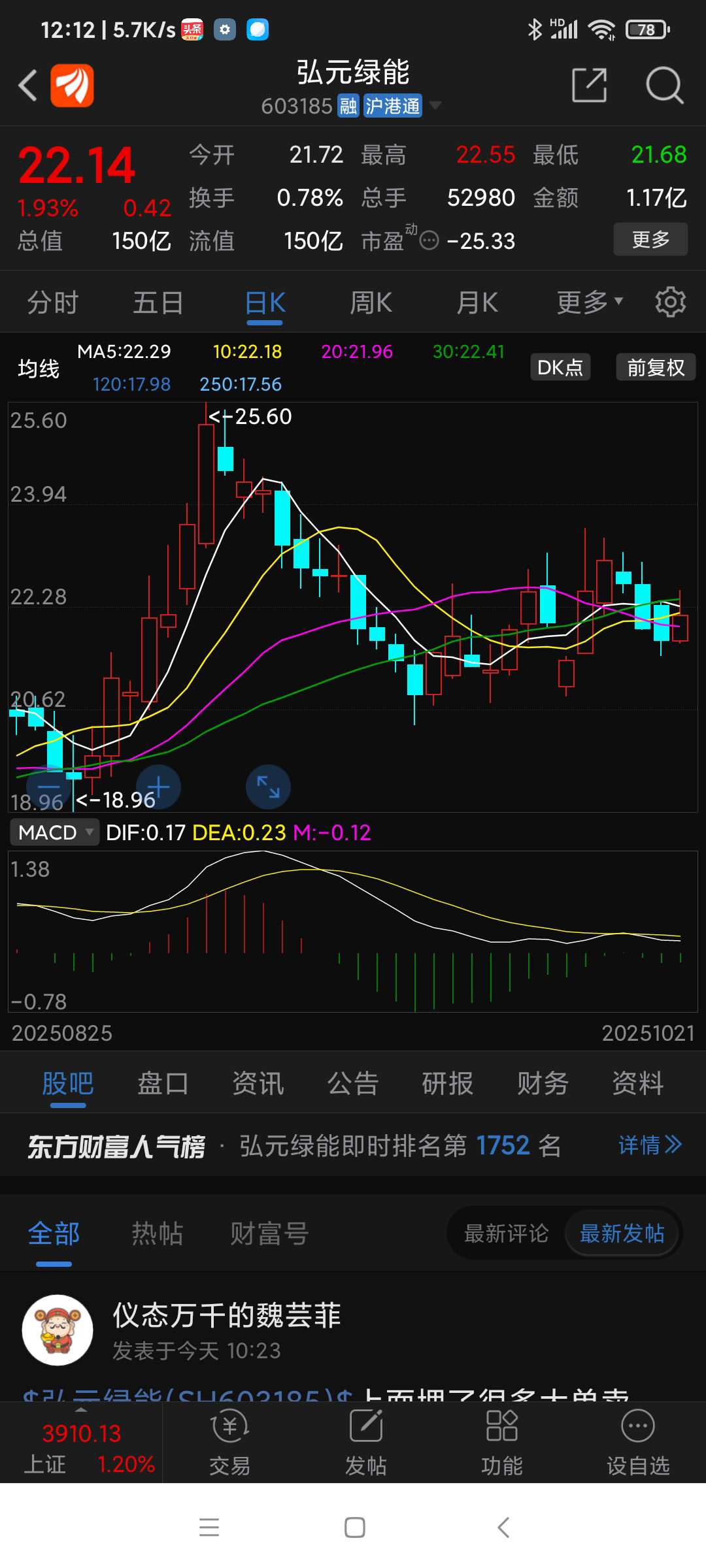This screenshot has height=1568, width=706.
Task: Switch to 月K chart tab
Action: pos(477,302)
